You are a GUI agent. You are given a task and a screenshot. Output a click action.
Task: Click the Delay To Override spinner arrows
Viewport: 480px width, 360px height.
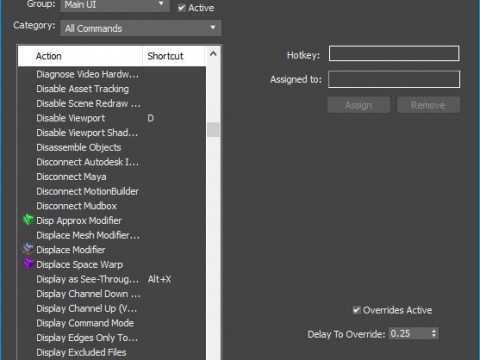click(x=434, y=333)
